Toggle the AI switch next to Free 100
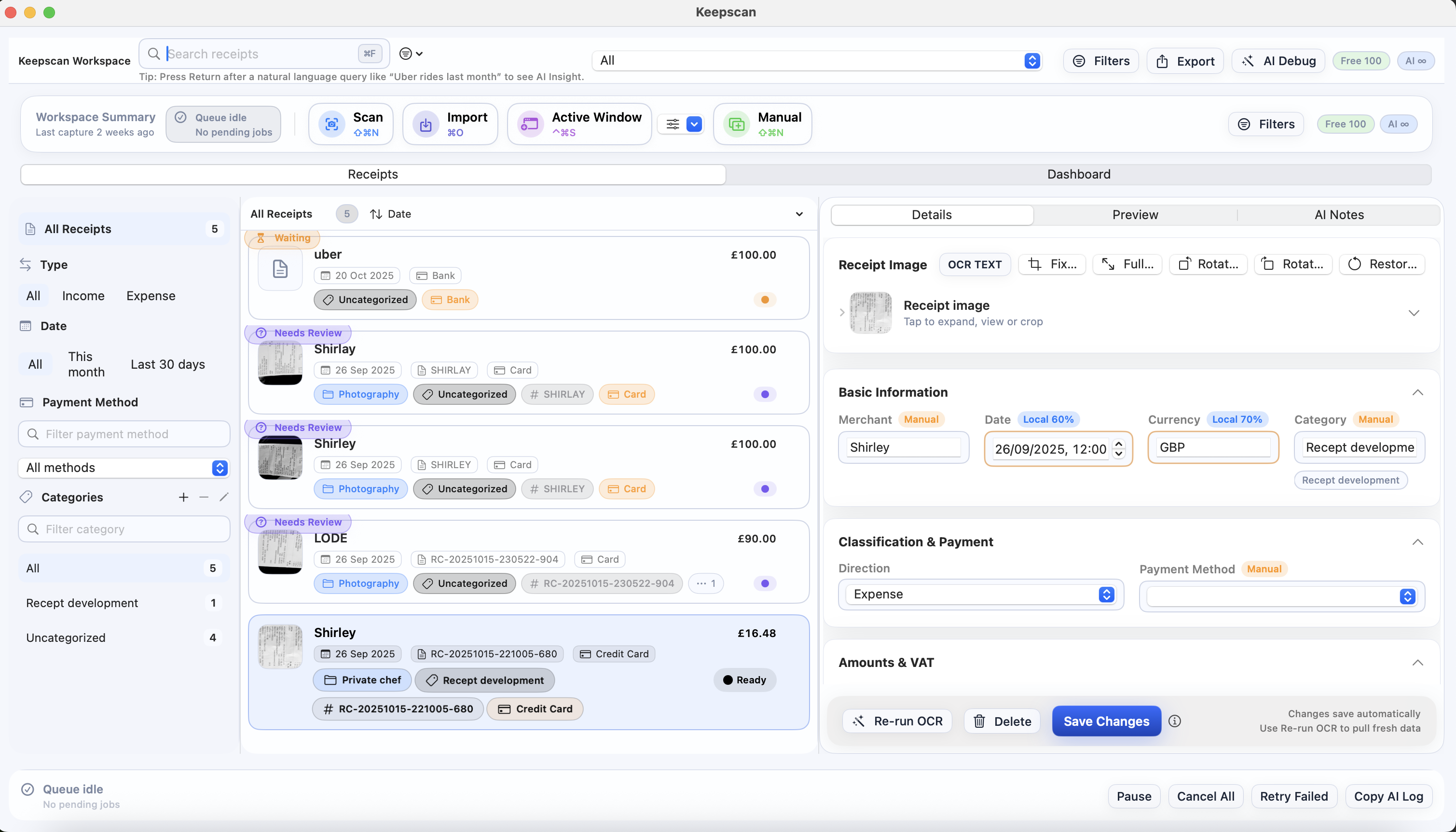This screenshot has width=1456, height=832. click(x=1398, y=124)
